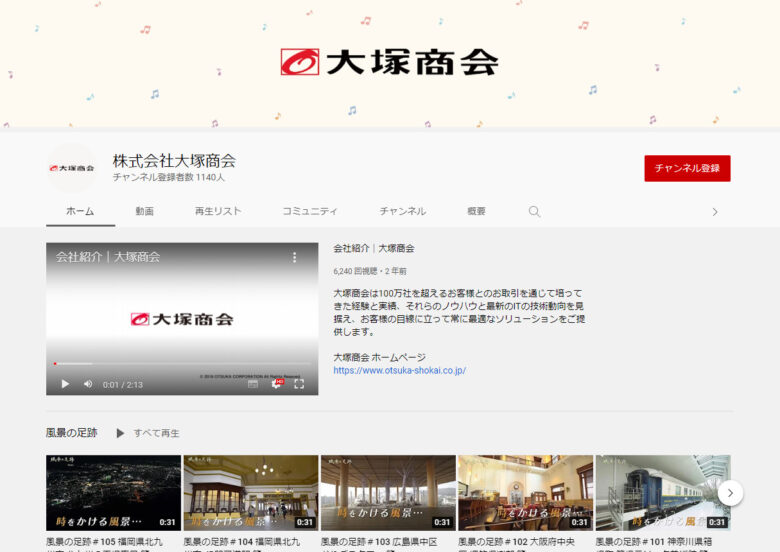This screenshot has width=780, height=552.
Task: Open the 風景の足跡＃101 train thumbnail
Action: pyautogui.click(x=663, y=493)
